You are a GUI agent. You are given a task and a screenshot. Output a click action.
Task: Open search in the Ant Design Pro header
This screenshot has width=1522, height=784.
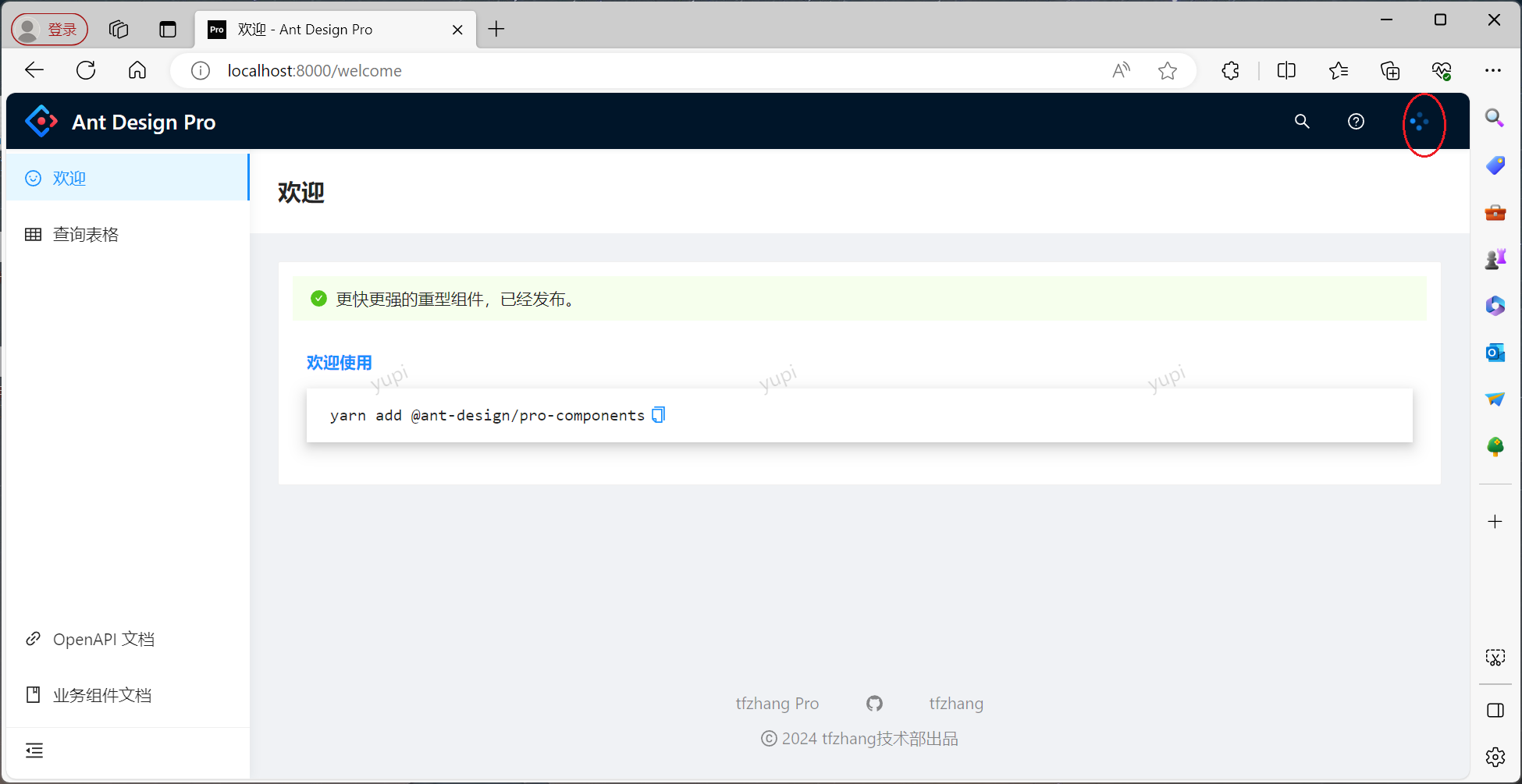[1301, 121]
